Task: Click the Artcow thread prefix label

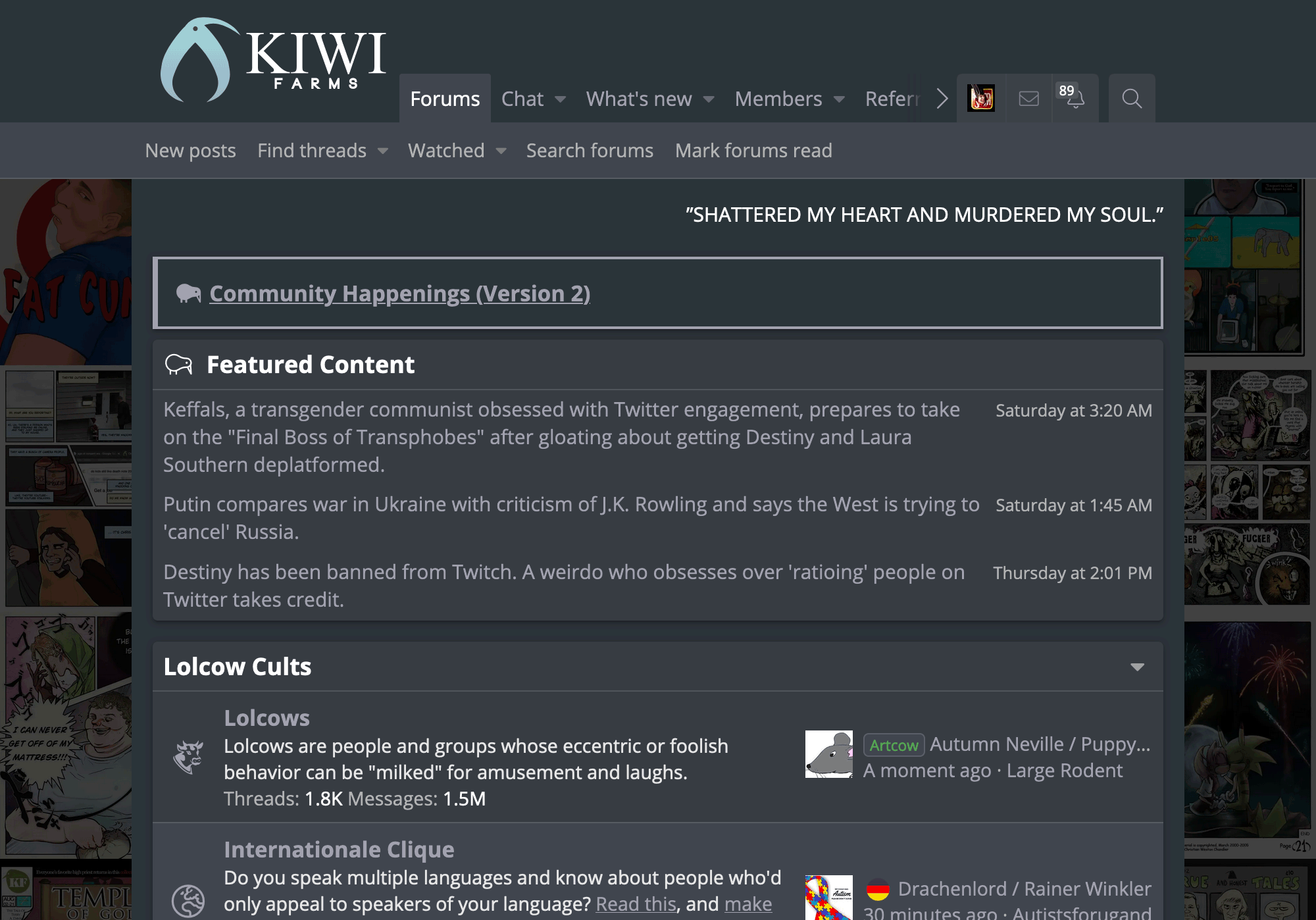Action: tap(894, 745)
